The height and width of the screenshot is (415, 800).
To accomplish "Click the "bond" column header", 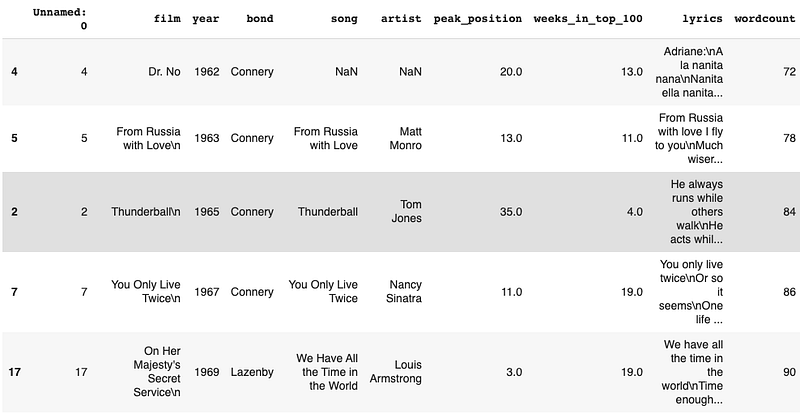I will 257,20.
